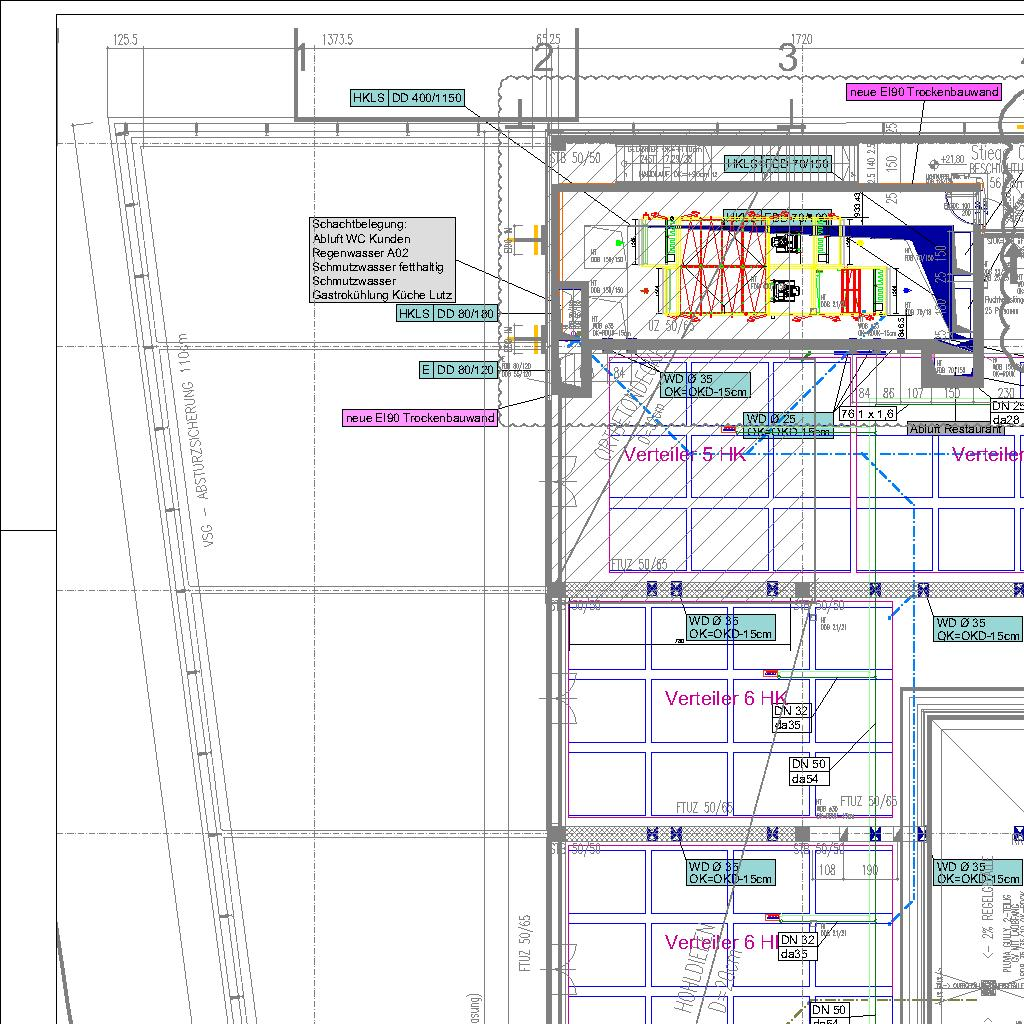The width and height of the screenshot is (1024, 1024).
Task: Click the upper fan motor symbol in the ventilation unit
Action: pyautogui.click(x=788, y=242)
